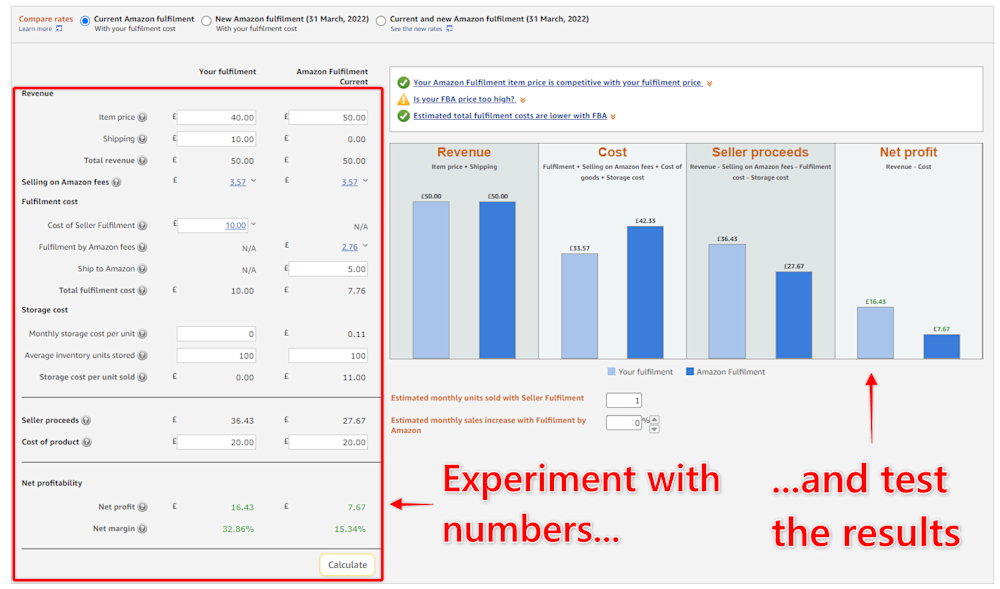Screen dimensions: 1000x589
Task: Open help icon beside Total fulfilment cost
Action: pos(143,291)
